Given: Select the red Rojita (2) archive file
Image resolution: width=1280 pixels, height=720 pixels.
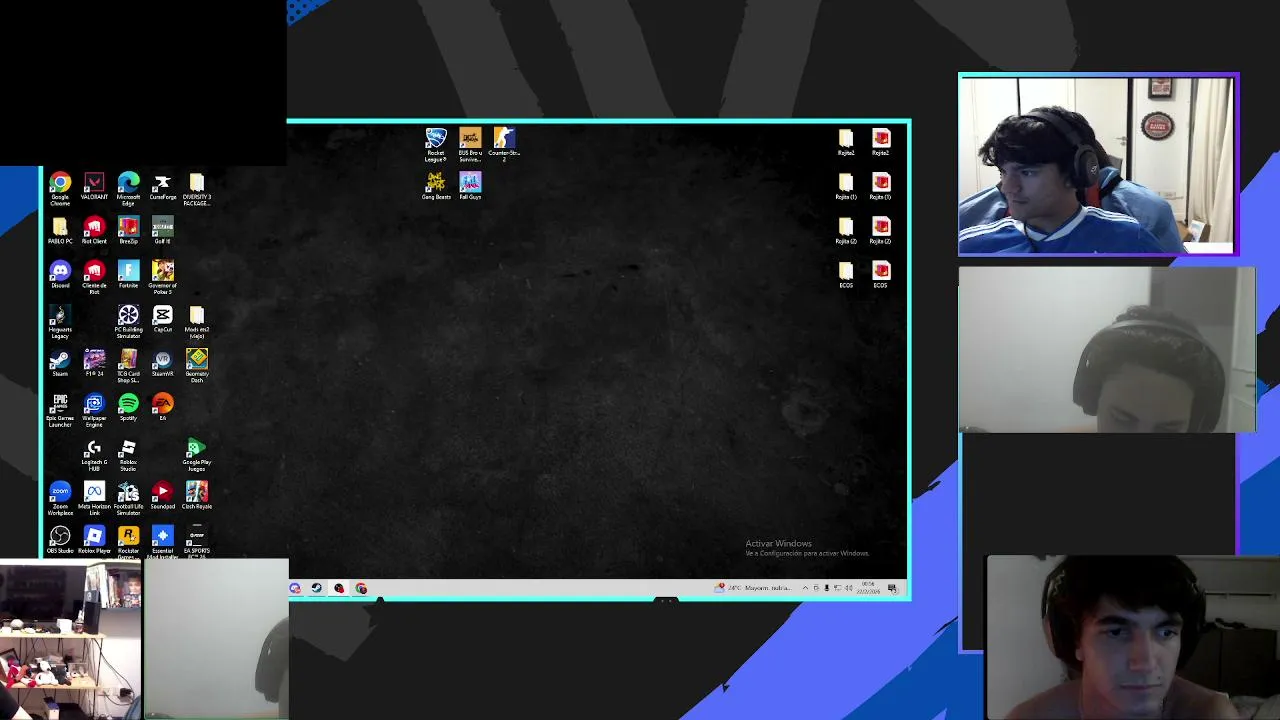Looking at the screenshot, I should (880, 230).
